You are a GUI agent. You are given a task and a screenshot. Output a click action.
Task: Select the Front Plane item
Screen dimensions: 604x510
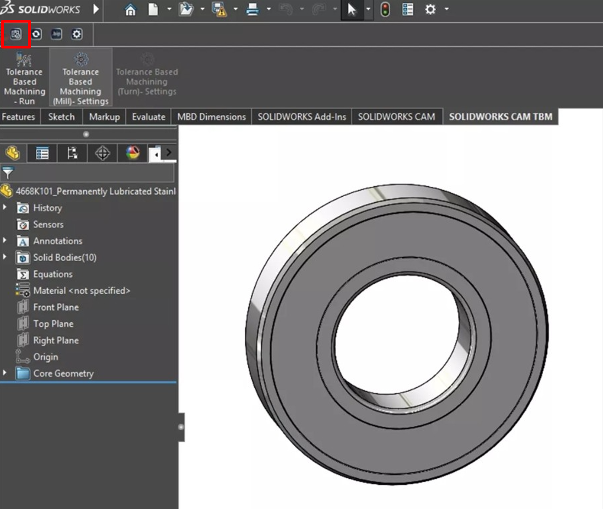(x=55, y=307)
